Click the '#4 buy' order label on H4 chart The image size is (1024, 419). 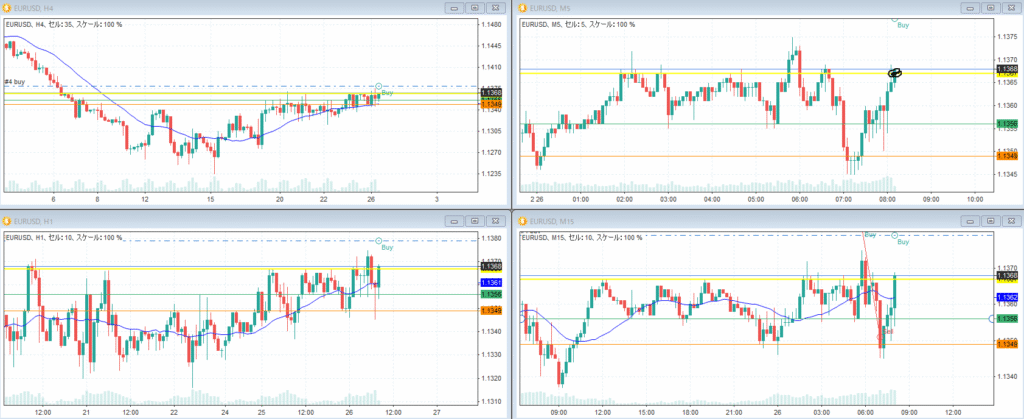coord(15,82)
